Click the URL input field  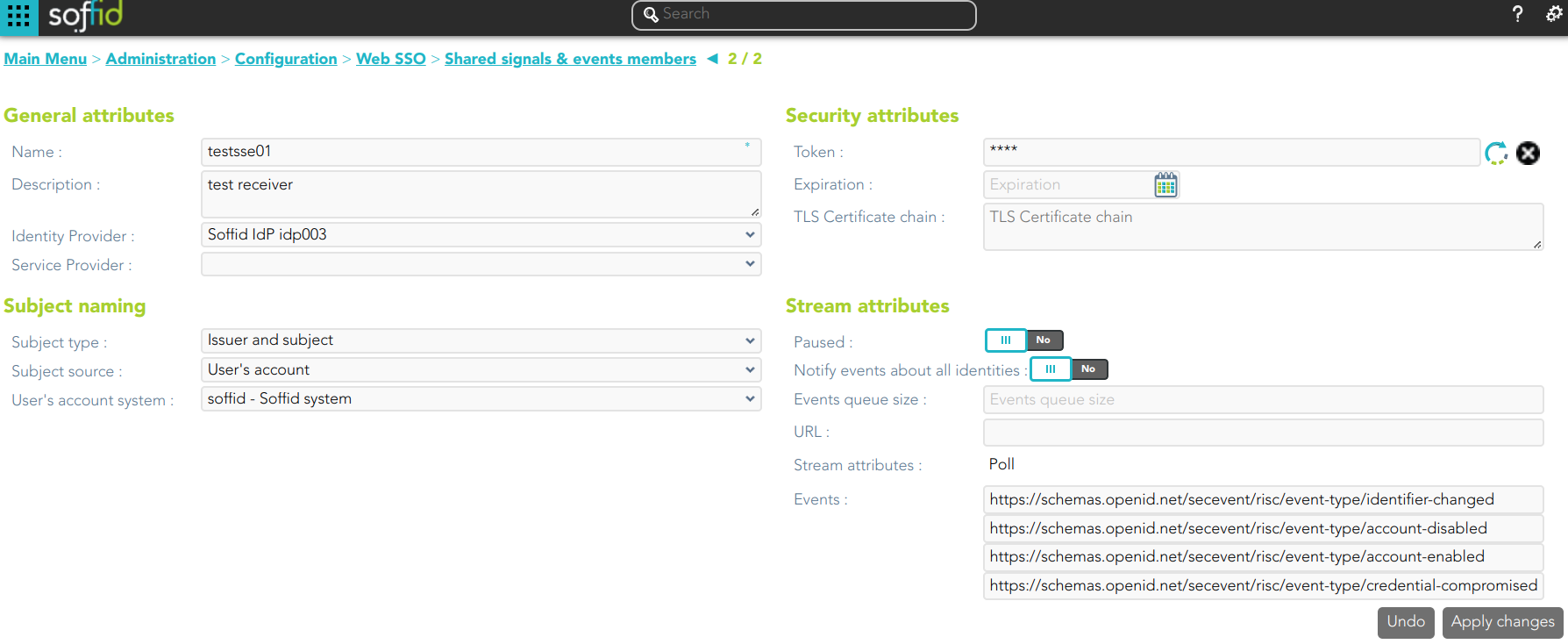(x=1263, y=432)
